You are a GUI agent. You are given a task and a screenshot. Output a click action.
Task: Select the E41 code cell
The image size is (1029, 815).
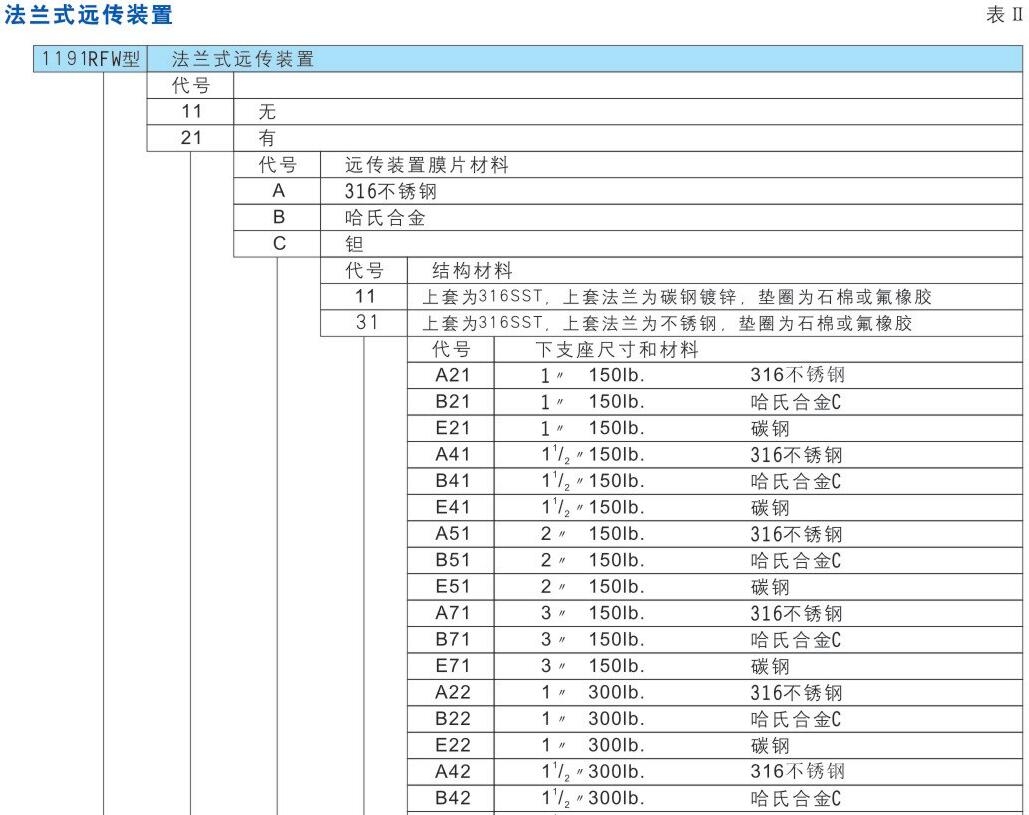[452, 508]
